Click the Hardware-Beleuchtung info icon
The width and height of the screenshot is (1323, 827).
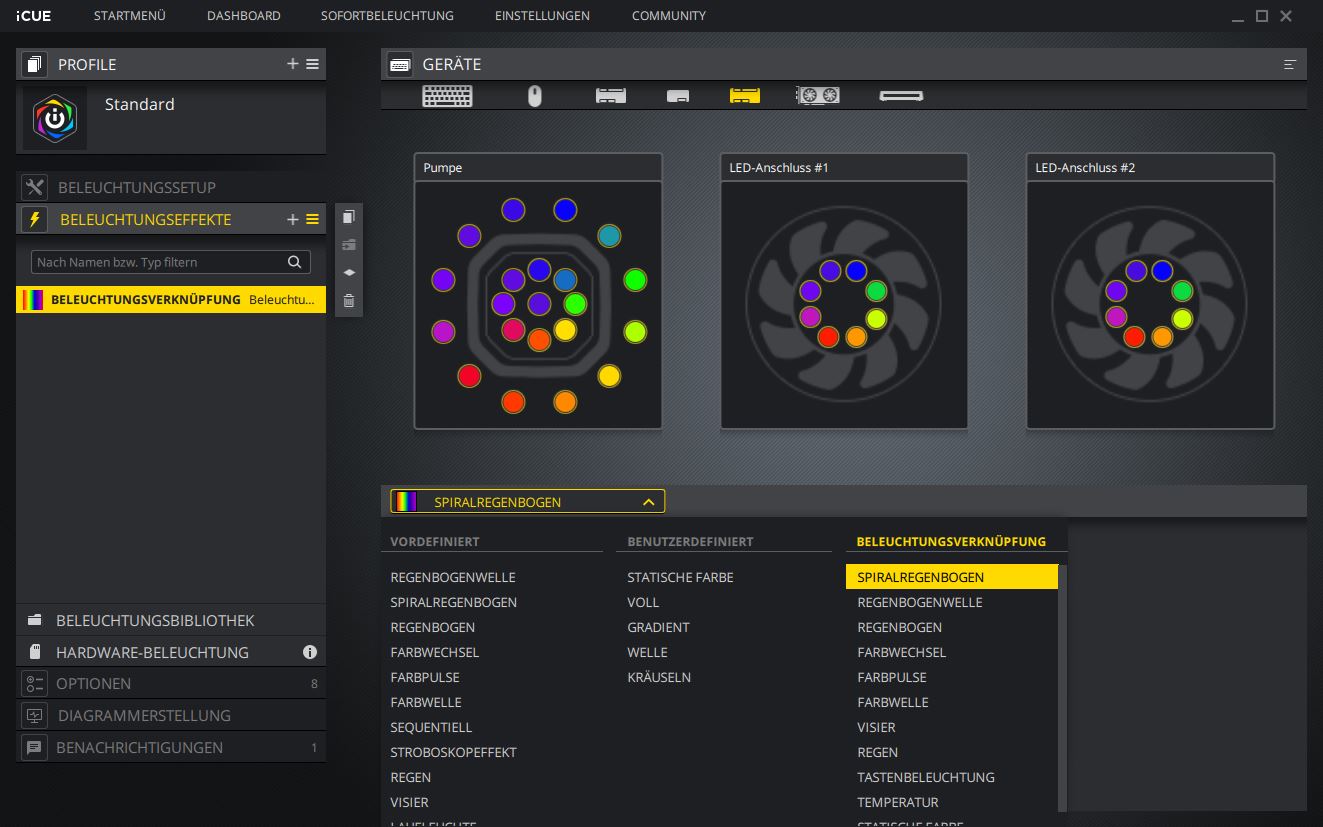[x=310, y=652]
